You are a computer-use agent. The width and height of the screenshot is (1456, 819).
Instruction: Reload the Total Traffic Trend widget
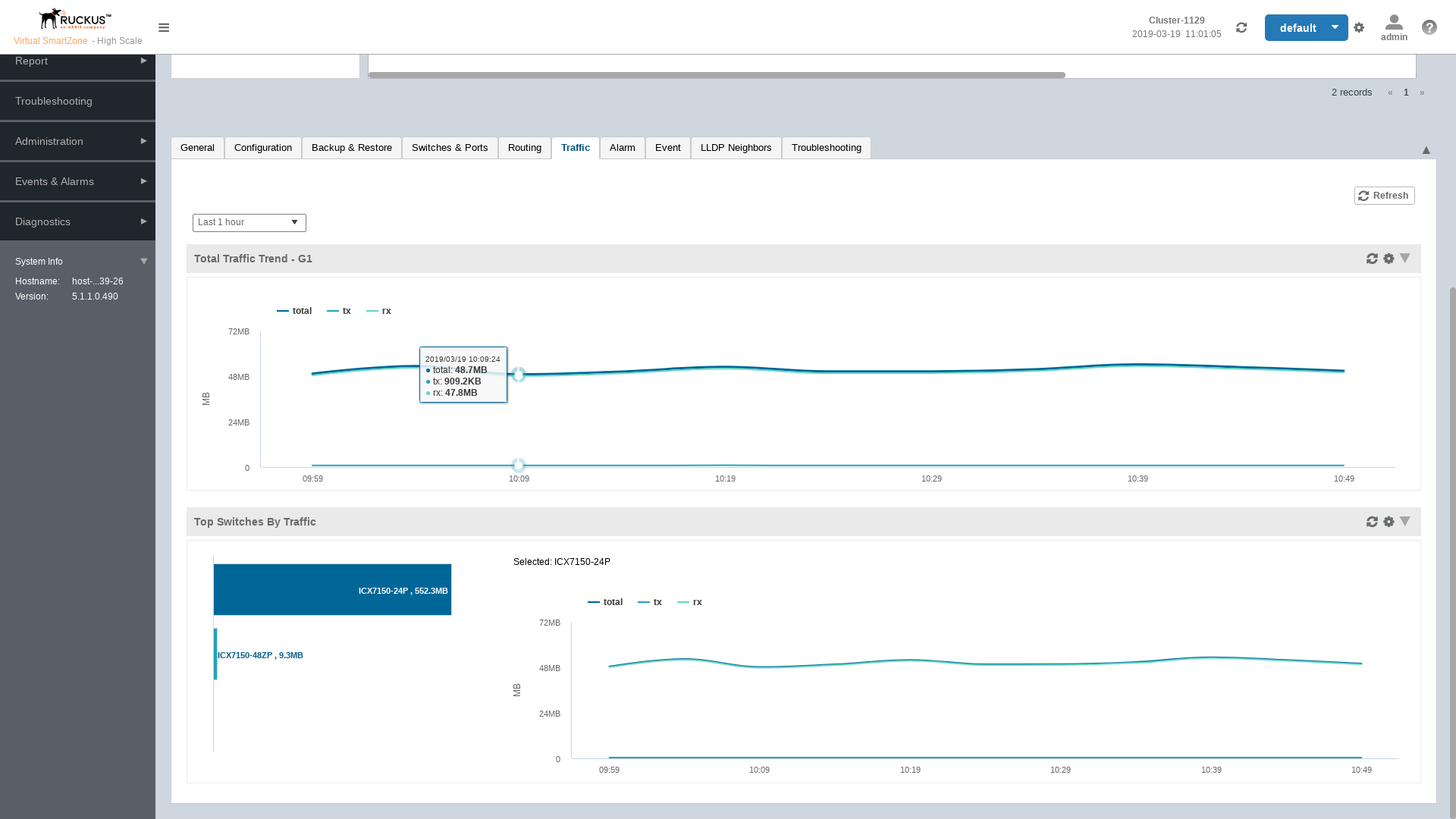coord(1372,259)
